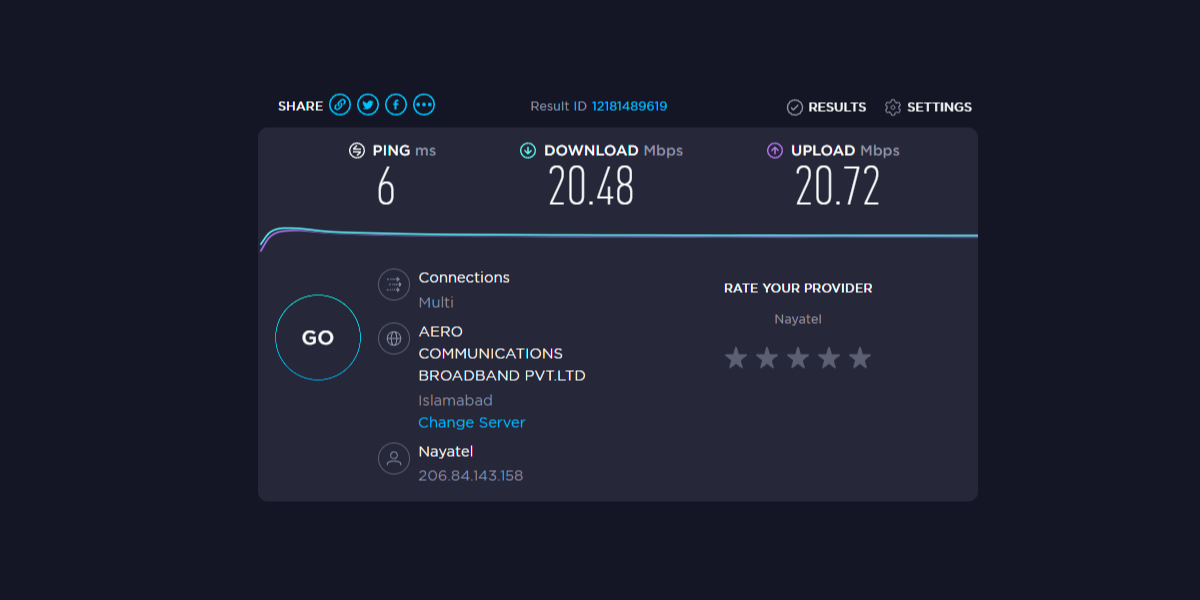Click the ping value 6
The image size is (1200, 600).
click(386, 186)
